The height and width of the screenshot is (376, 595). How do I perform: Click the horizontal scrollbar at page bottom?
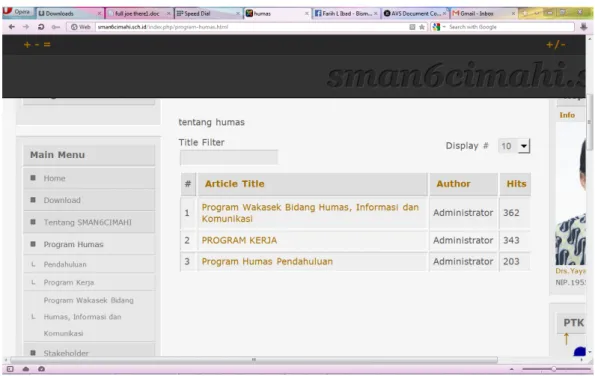(x=253, y=359)
